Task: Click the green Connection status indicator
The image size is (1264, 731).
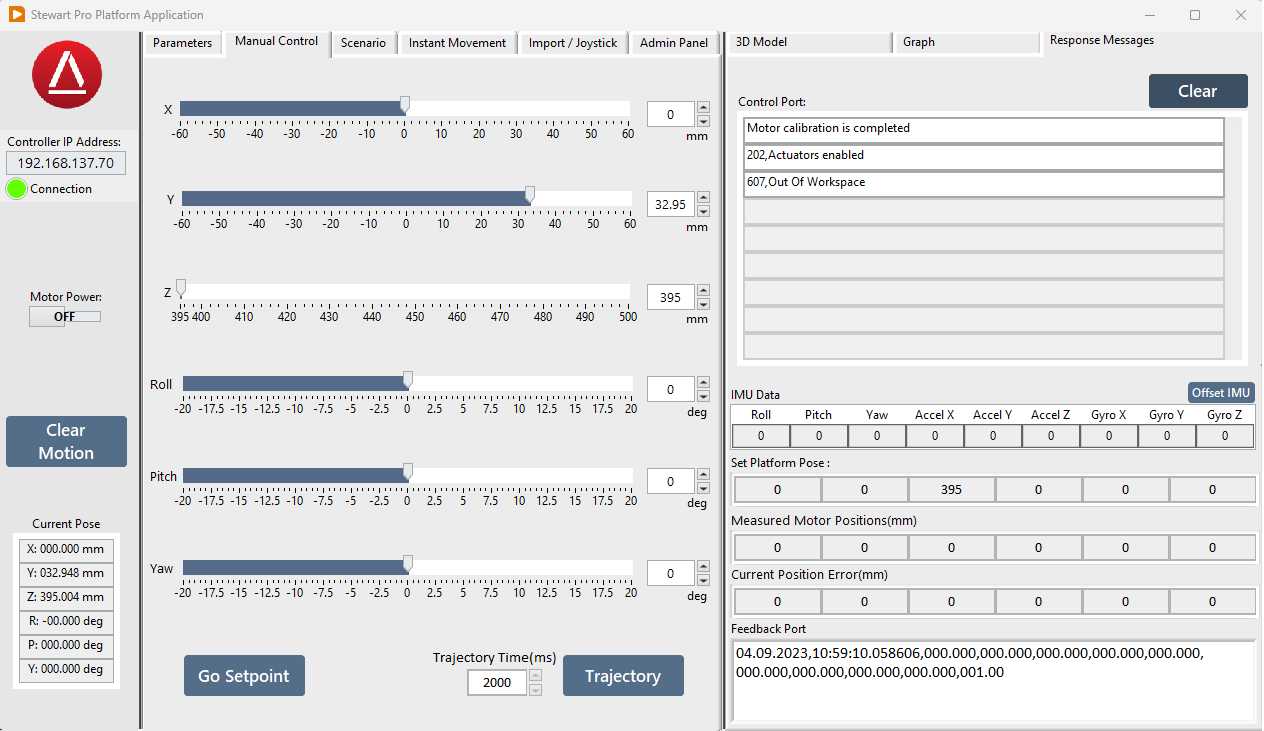Action: (18, 188)
